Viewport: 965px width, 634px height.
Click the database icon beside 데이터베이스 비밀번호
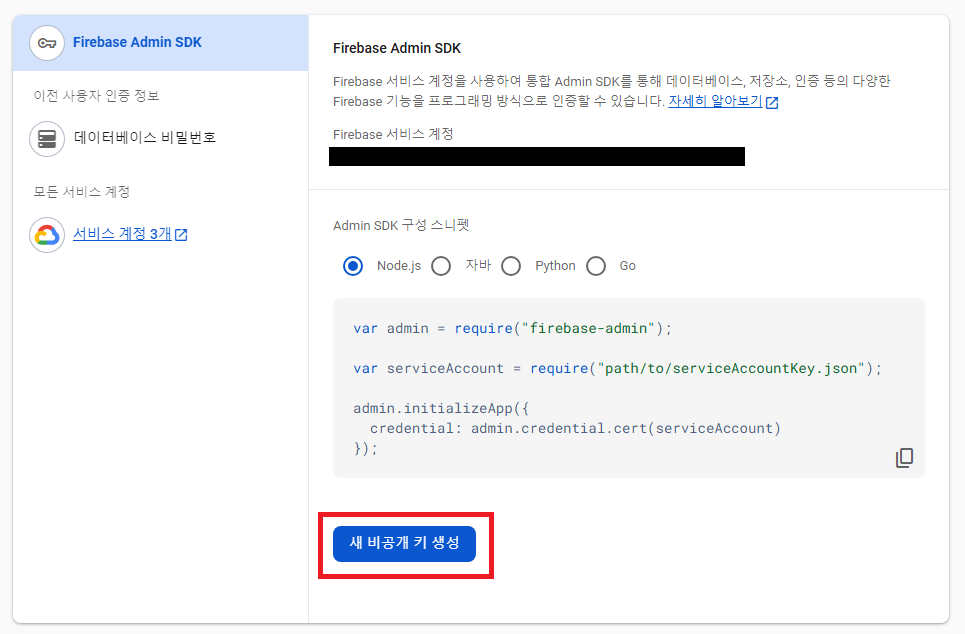pos(47,139)
